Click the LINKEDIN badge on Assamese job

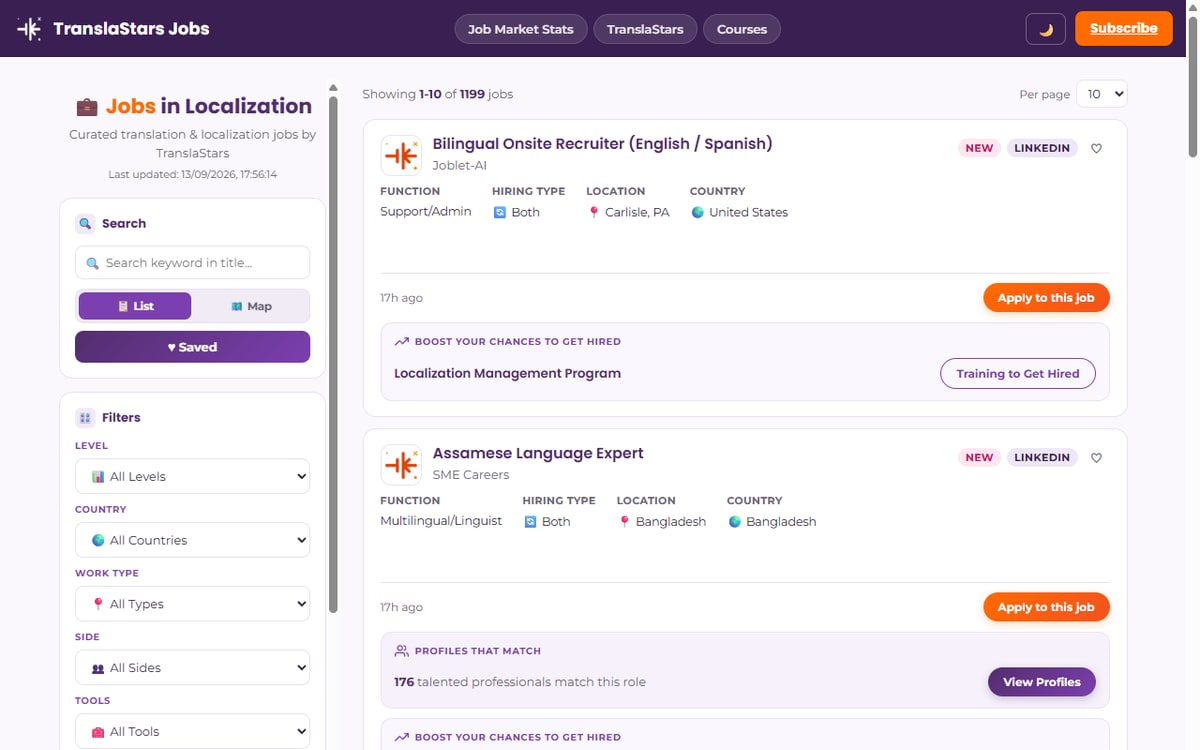(1042, 457)
